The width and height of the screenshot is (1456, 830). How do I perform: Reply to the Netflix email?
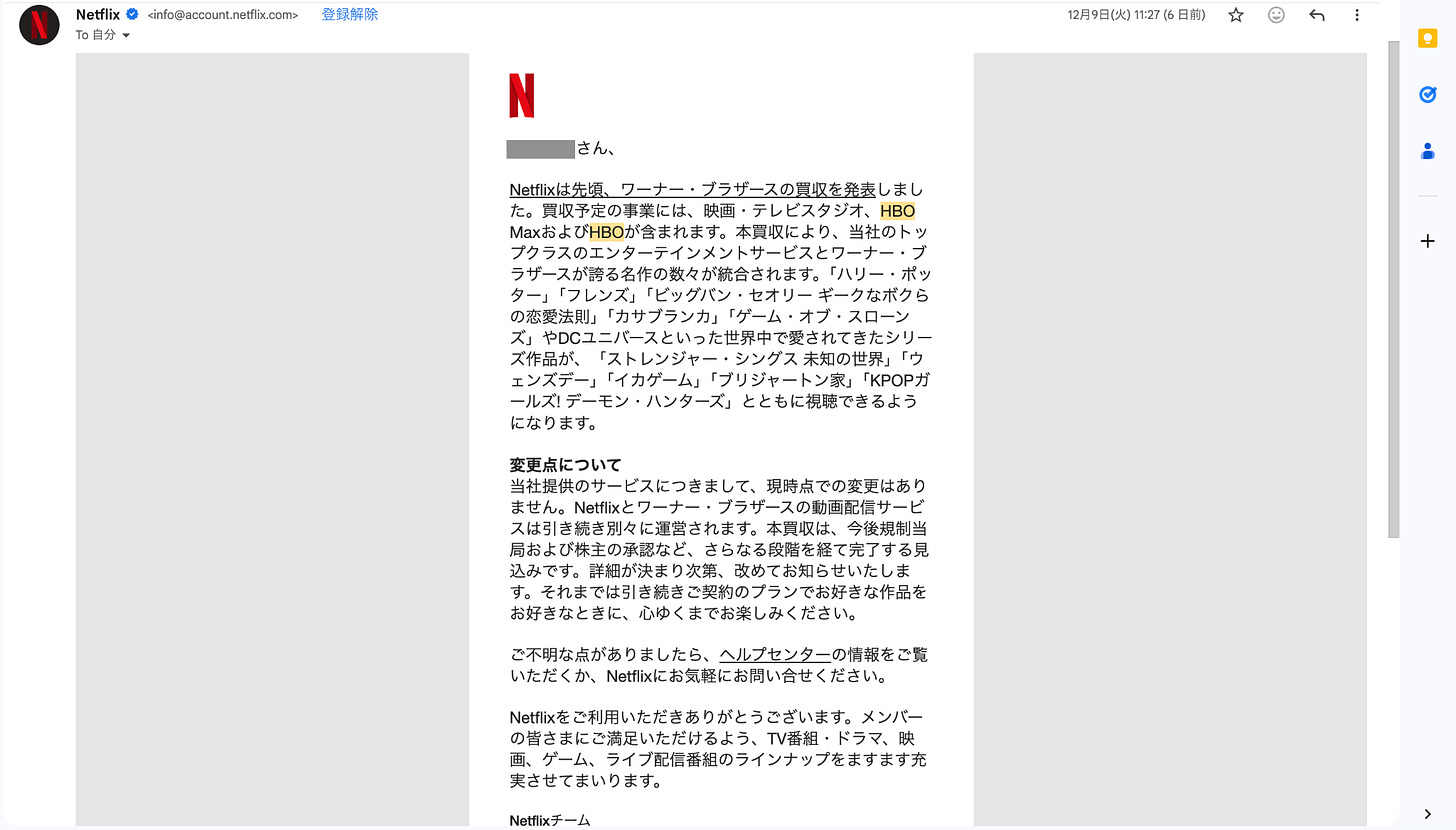coord(1316,15)
